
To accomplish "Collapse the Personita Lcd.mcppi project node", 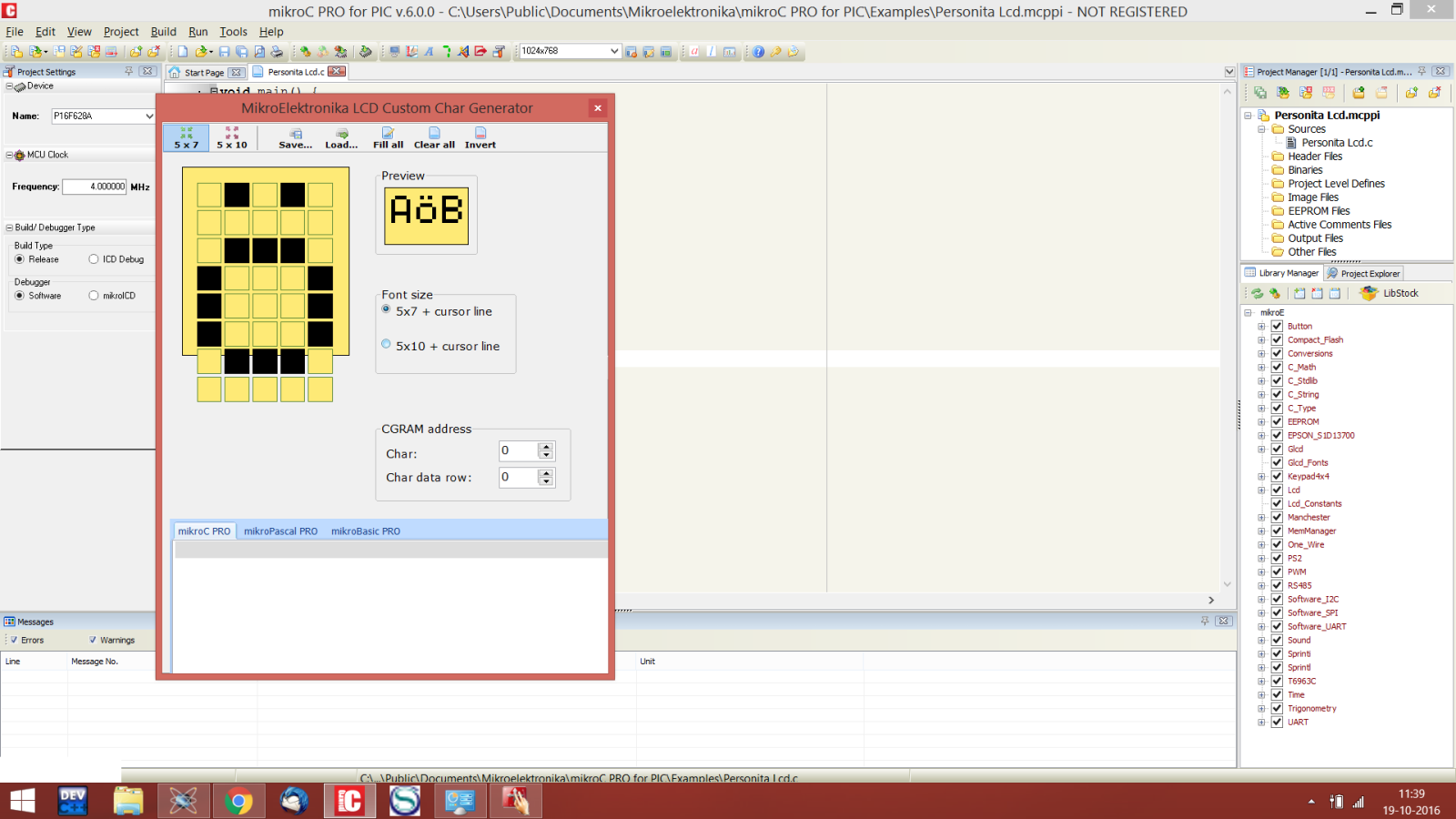I will (x=1249, y=116).
